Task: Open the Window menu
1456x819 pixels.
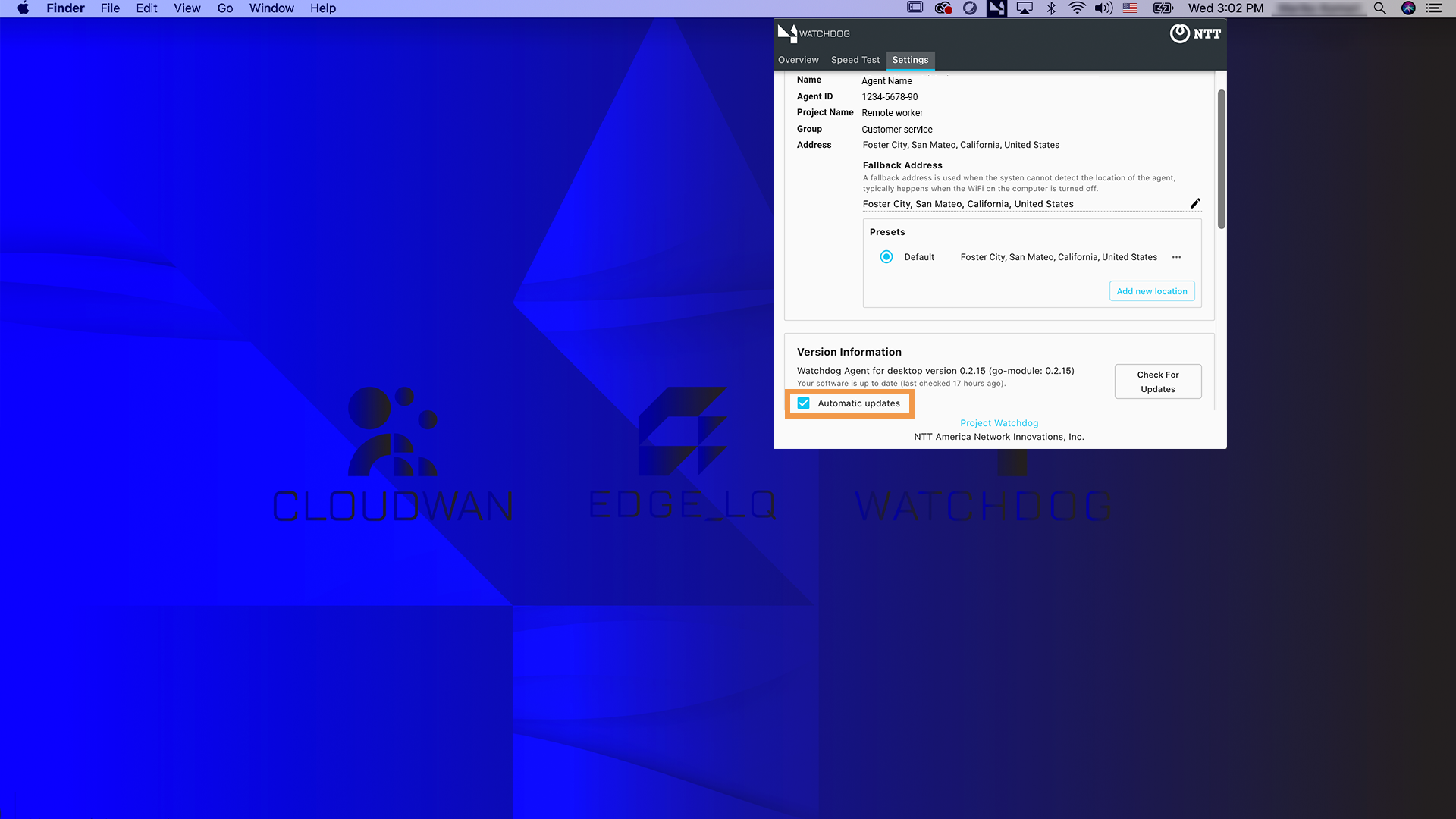Action: [x=271, y=8]
